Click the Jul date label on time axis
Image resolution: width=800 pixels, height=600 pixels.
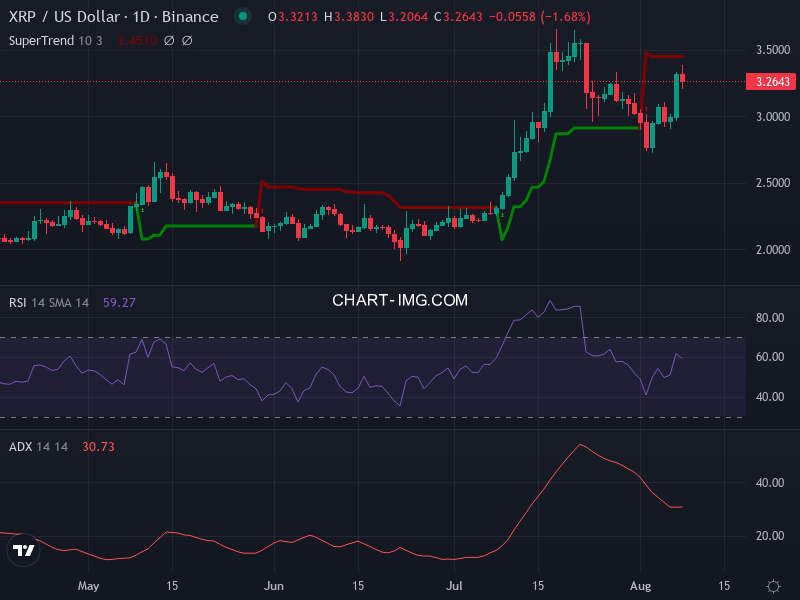coord(454,586)
